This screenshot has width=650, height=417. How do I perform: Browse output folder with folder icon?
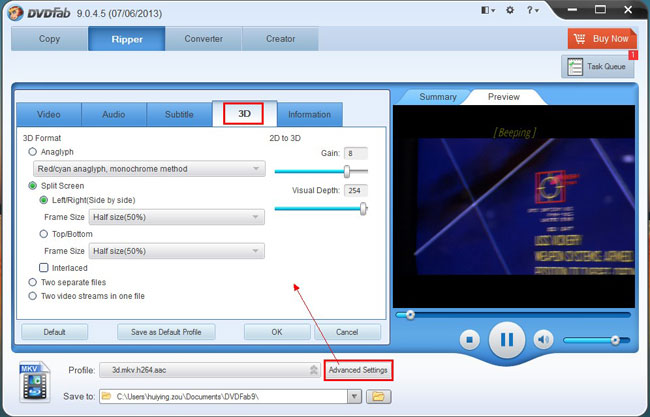(378, 396)
